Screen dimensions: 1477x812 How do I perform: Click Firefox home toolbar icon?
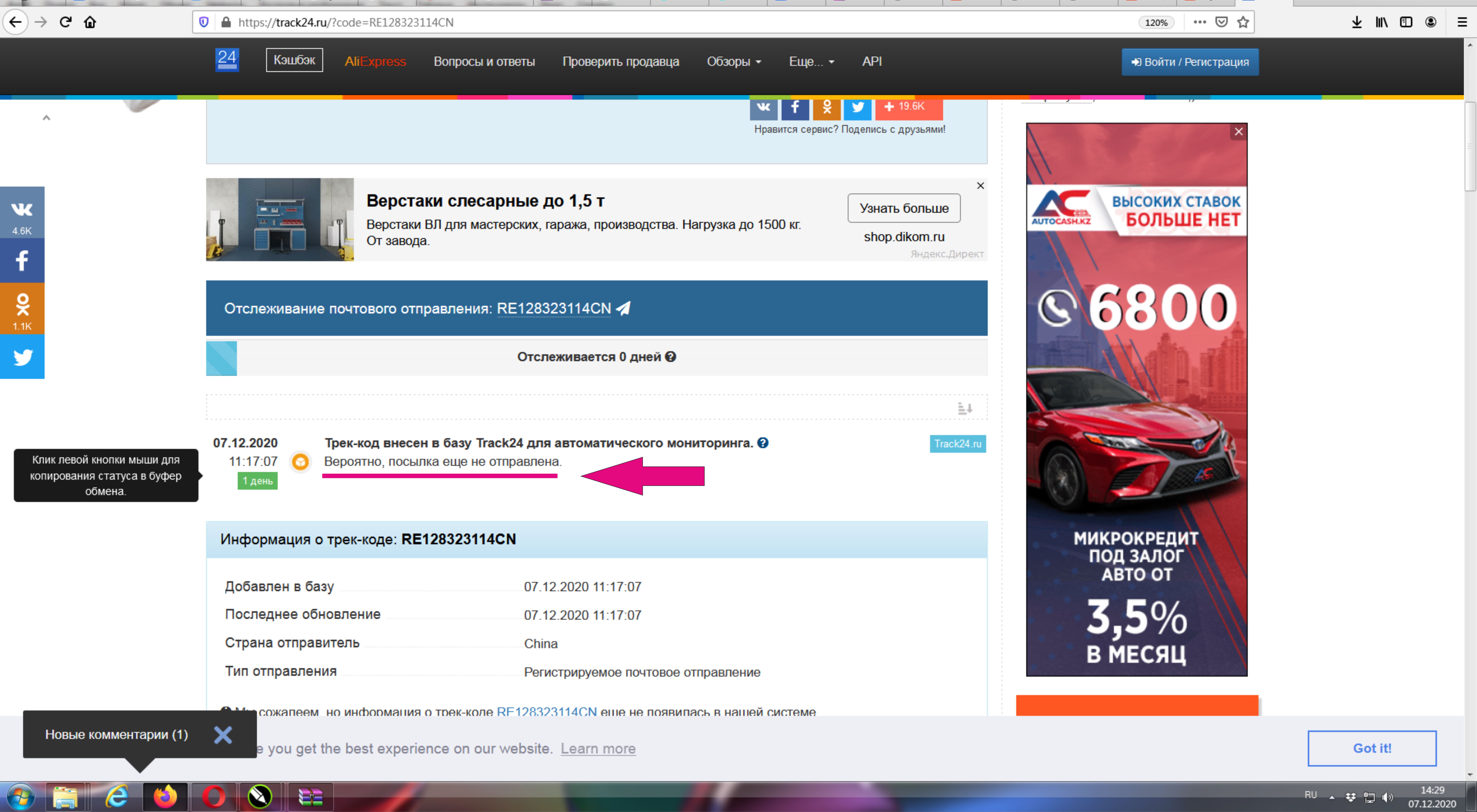coord(90,22)
